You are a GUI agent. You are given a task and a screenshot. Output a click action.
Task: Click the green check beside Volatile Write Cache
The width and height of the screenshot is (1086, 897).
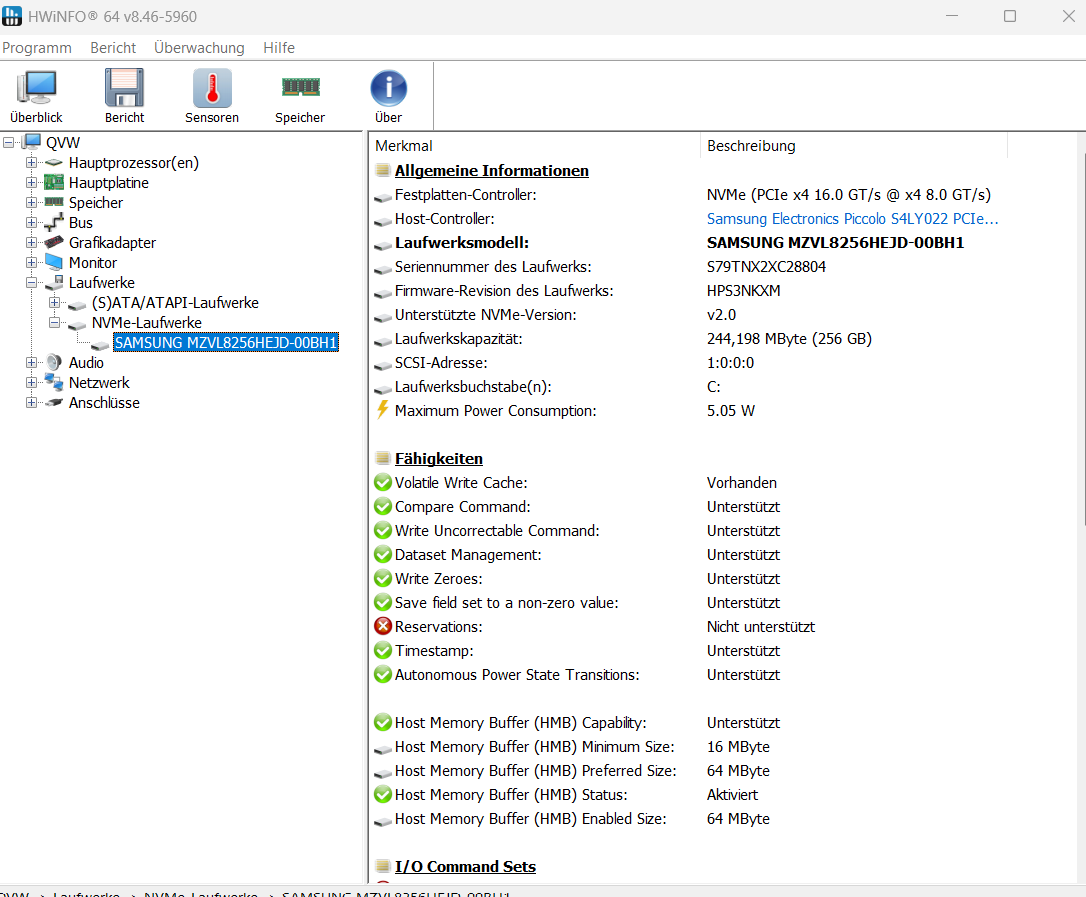(383, 482)
